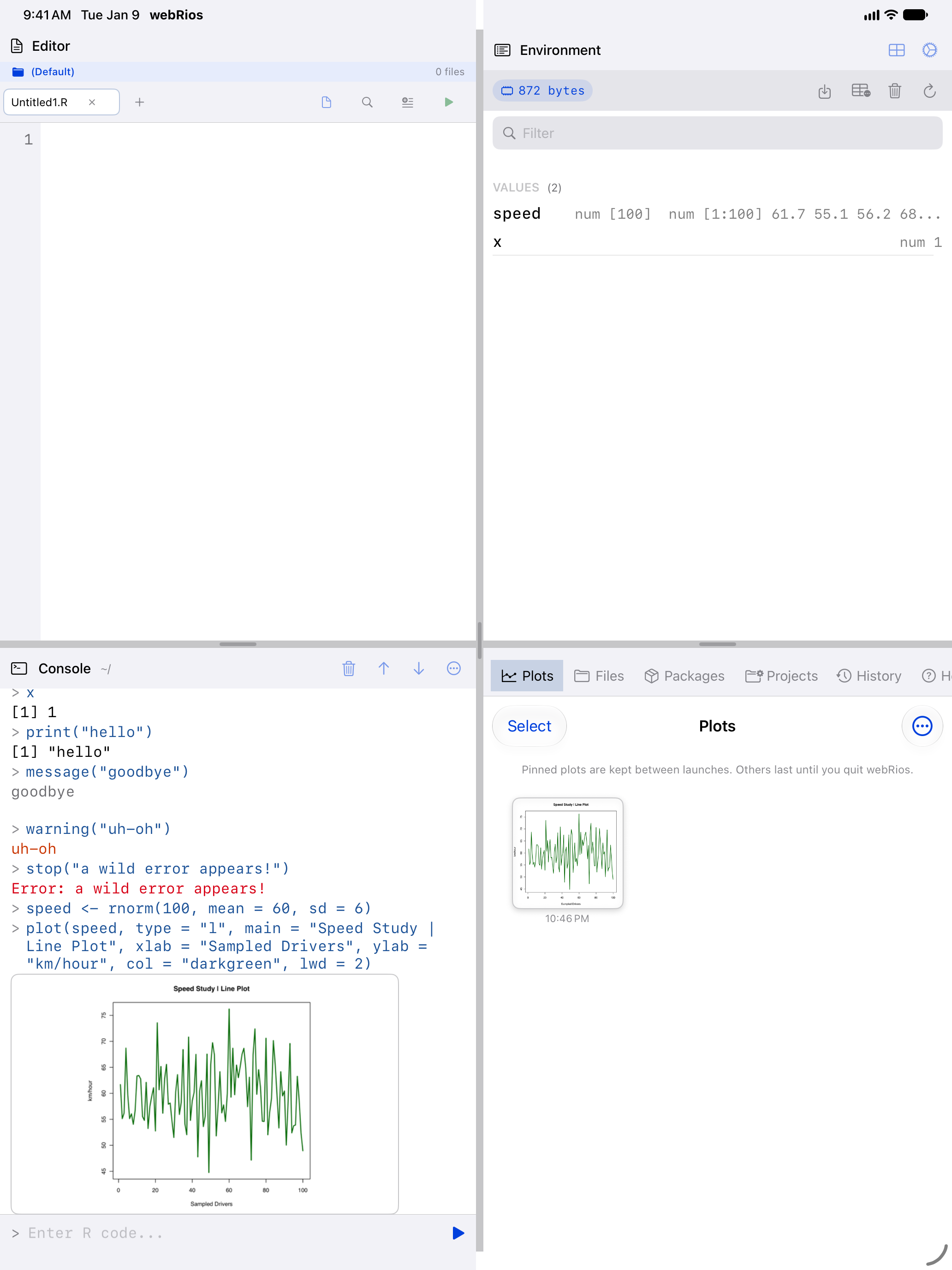Click the Environment panel header icon
952x1270 pixels.
click(x=502, y=50)
